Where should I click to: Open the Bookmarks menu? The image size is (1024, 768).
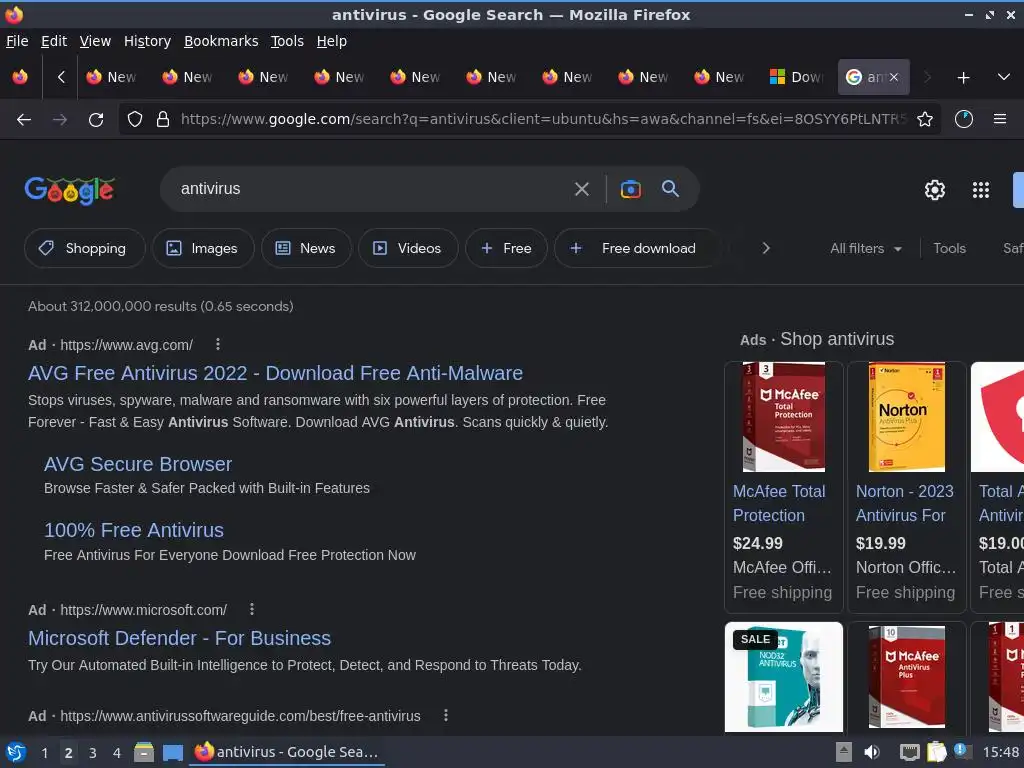pos(221,41)
